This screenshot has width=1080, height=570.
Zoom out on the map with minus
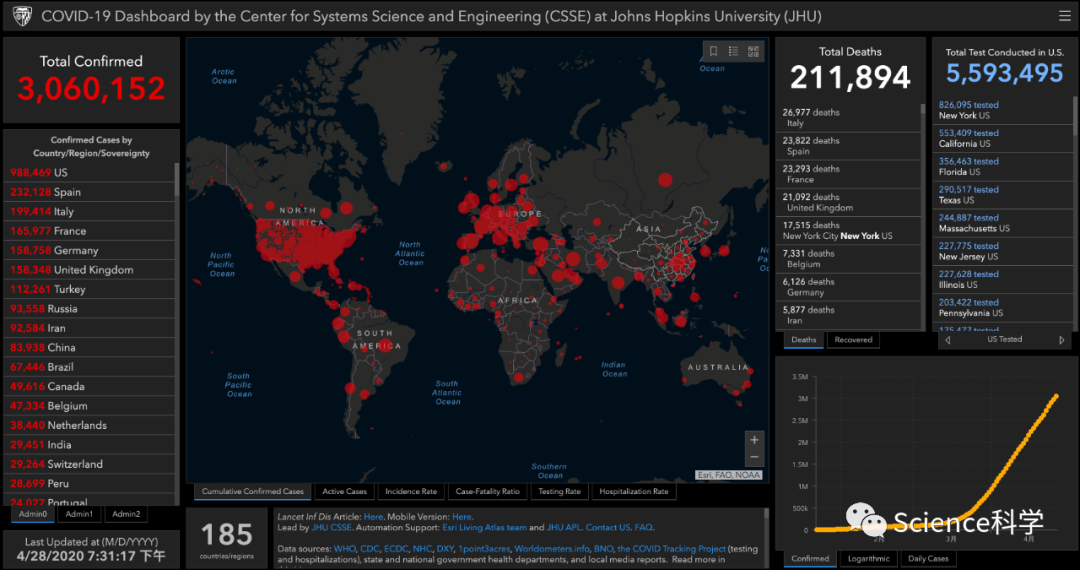click(x=754, y=457)
